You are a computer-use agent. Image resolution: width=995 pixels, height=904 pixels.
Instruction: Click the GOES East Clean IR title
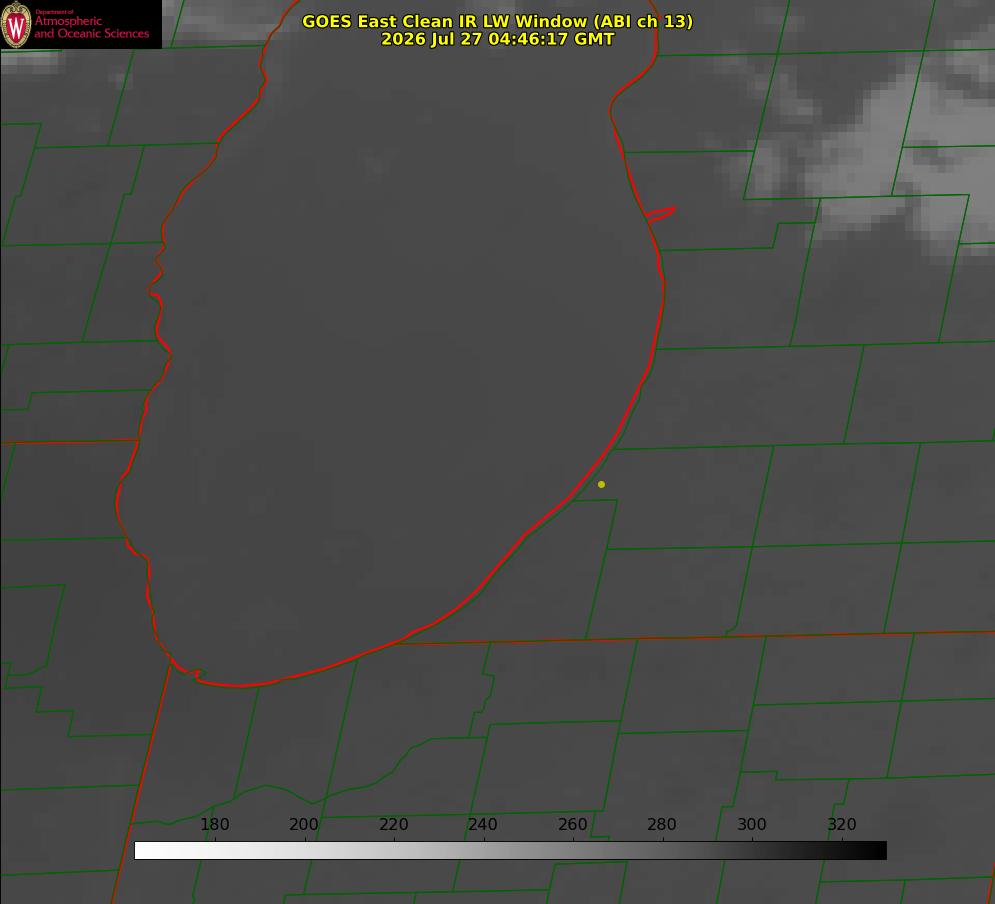(497, 21)
